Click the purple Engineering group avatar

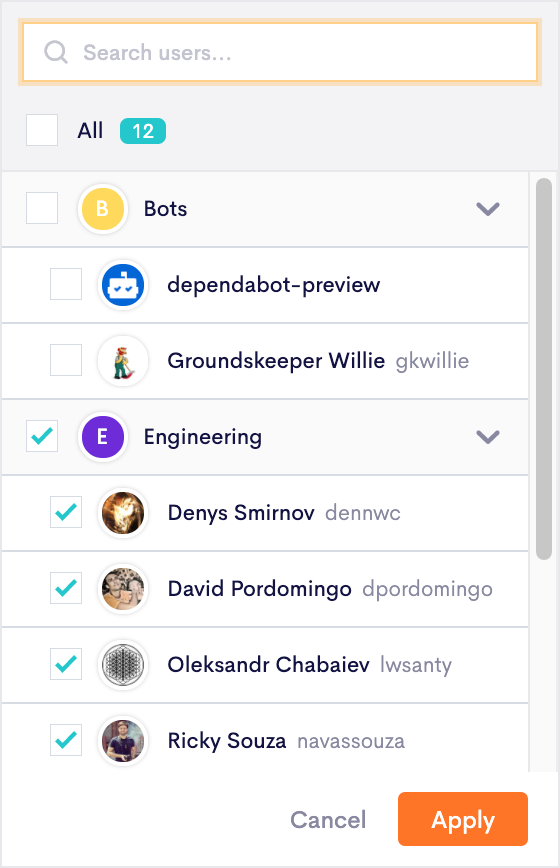click(x=102, y=437)
